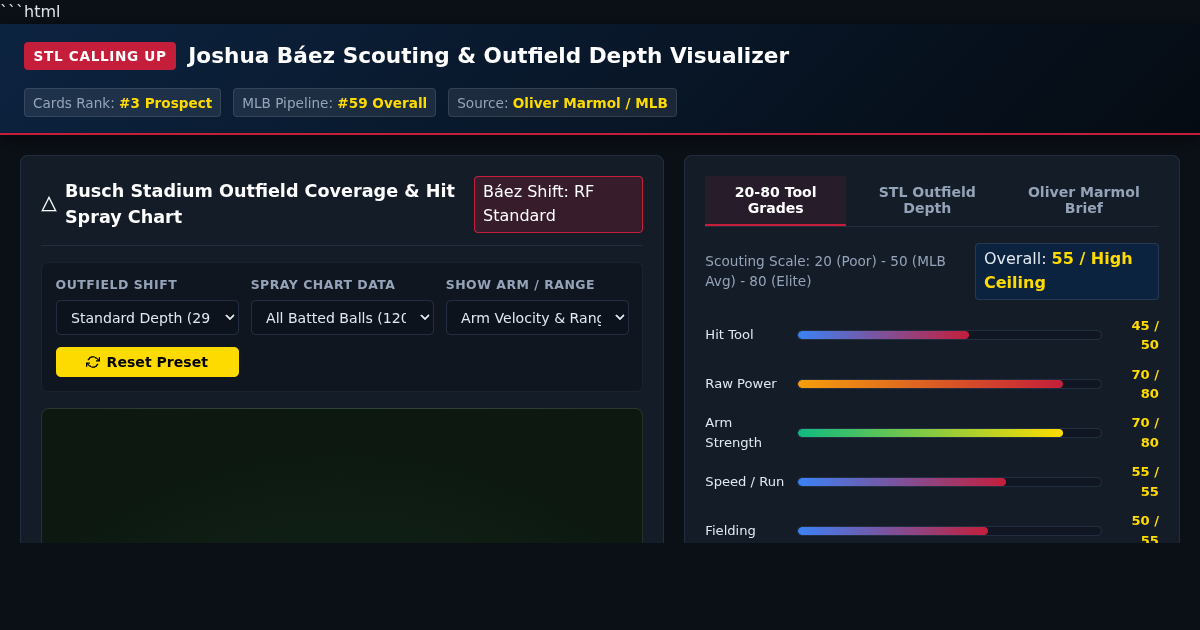Image resolution: width=1200 pixels, height=630 pixels.
Task: Click the Busch Stadium Outfield Coverage heading
Action: click(x=260, y=204)
